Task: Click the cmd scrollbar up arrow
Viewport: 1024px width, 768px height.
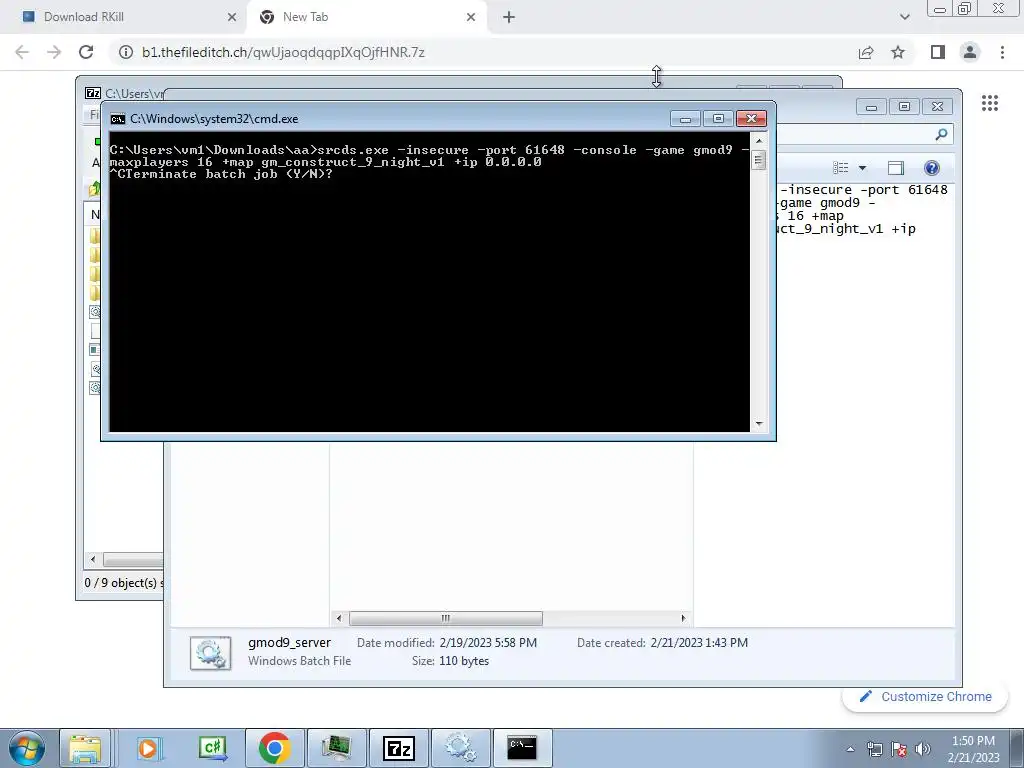Action: [x=759, y=140]
